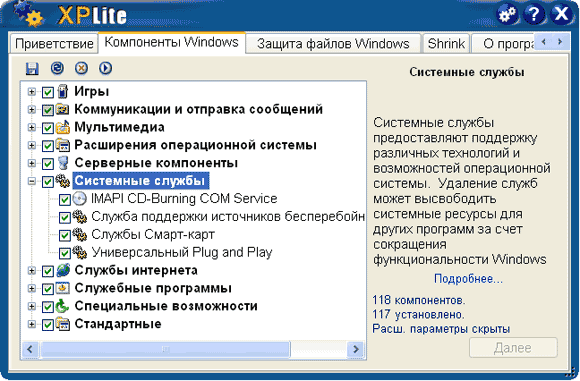580x381 pixels.
Task: Click the Мультимедиа category icon
Action: (63, 127)
